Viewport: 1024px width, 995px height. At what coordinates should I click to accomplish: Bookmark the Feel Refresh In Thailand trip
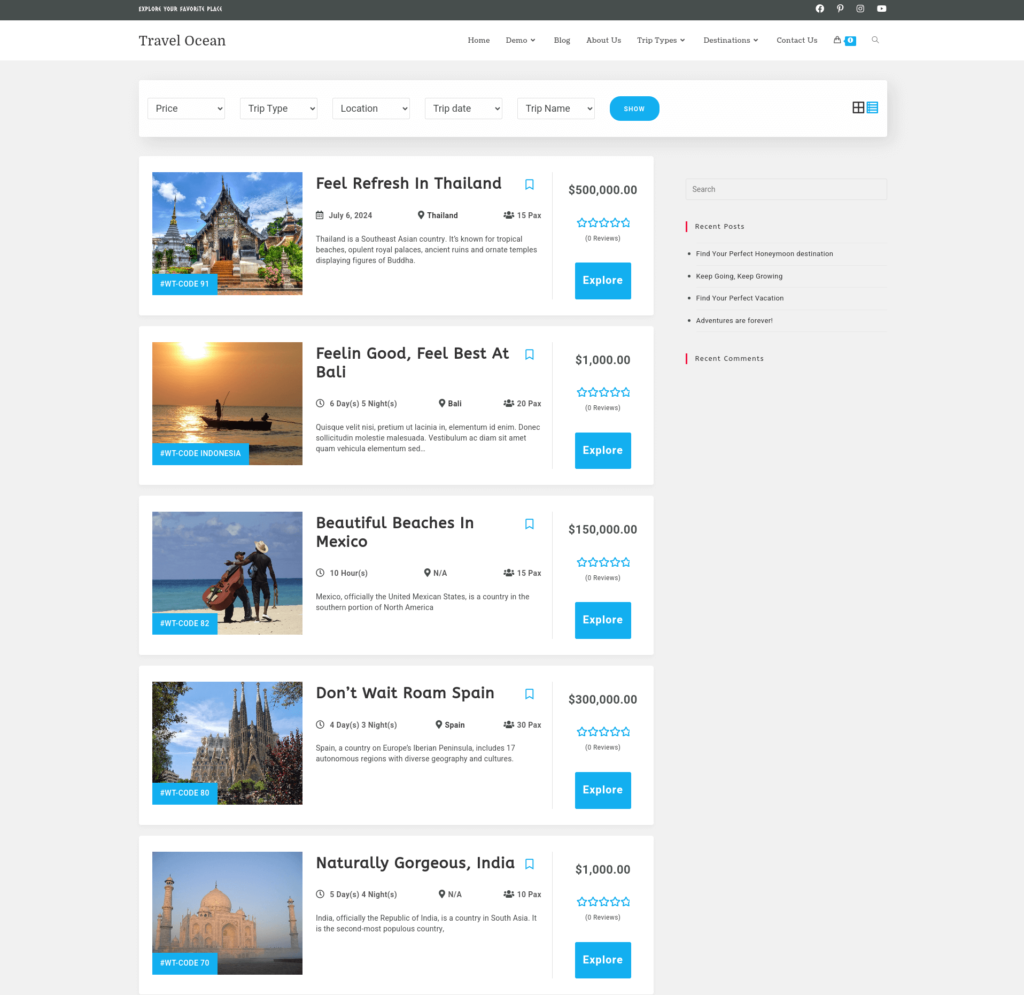pos(529,184)
